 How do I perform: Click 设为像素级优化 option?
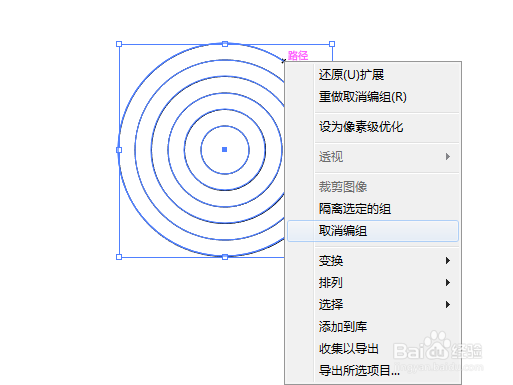(x=373, y=127)
